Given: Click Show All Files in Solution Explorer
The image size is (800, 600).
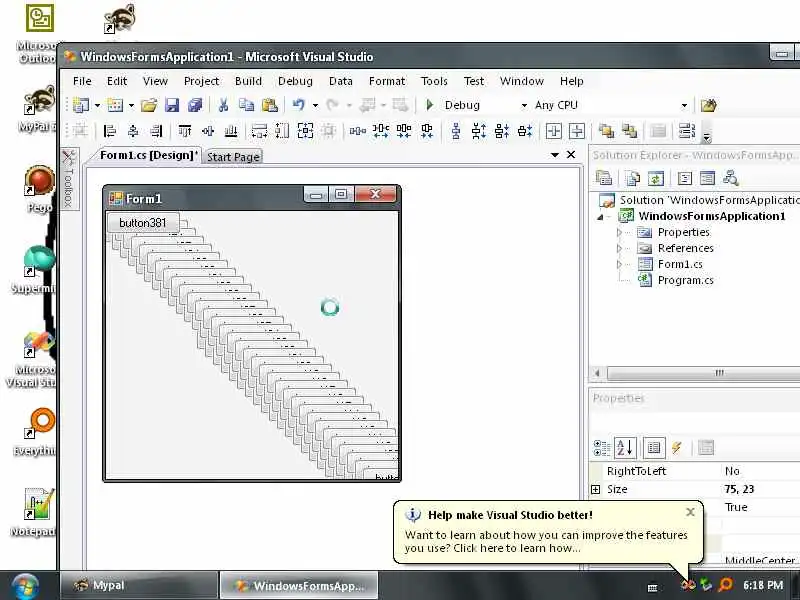Looking at the screenshot, I should click(x=633, y=178).
